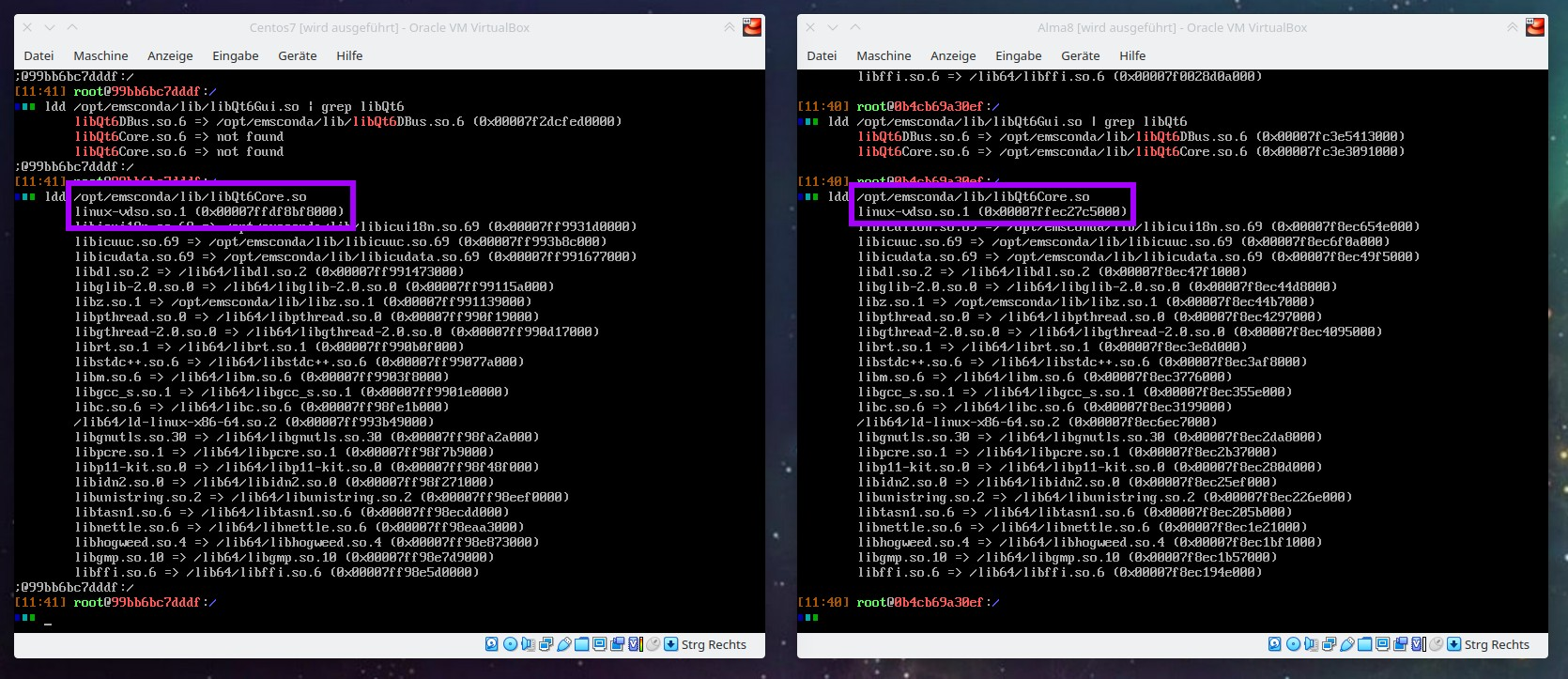Image resolution: width=1568 pixels, height=679 pixels.
Task: Open display indicator in Centos7 status bar
Action: tap(599, 644)
